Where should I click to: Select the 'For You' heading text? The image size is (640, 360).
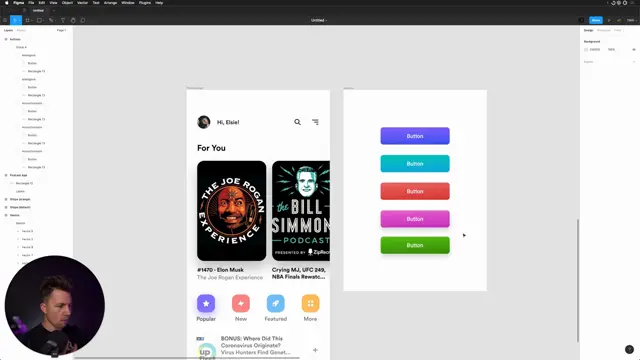(211, 148)
